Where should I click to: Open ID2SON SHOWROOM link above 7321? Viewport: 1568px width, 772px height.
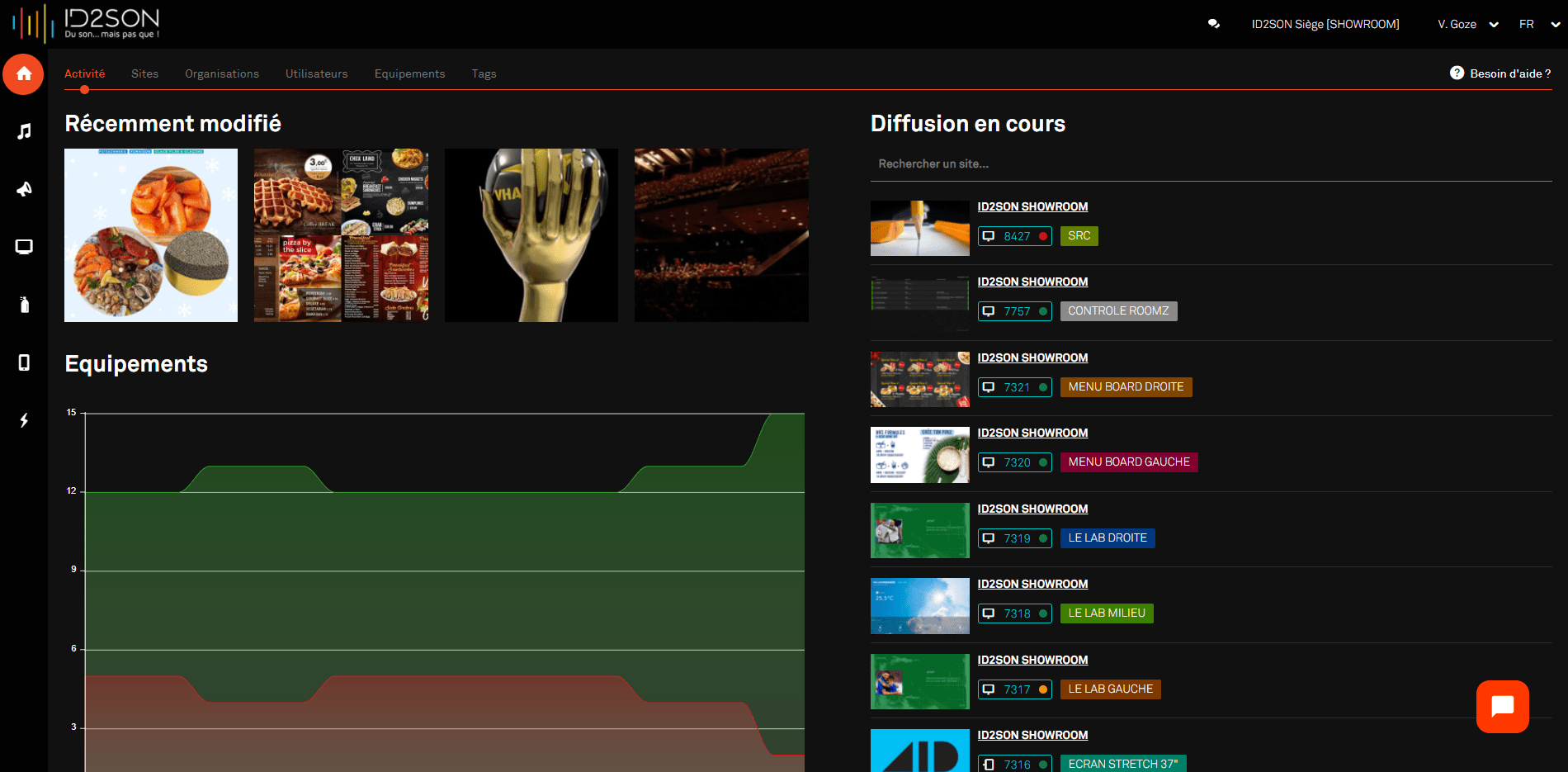[x=1032, y=358]
